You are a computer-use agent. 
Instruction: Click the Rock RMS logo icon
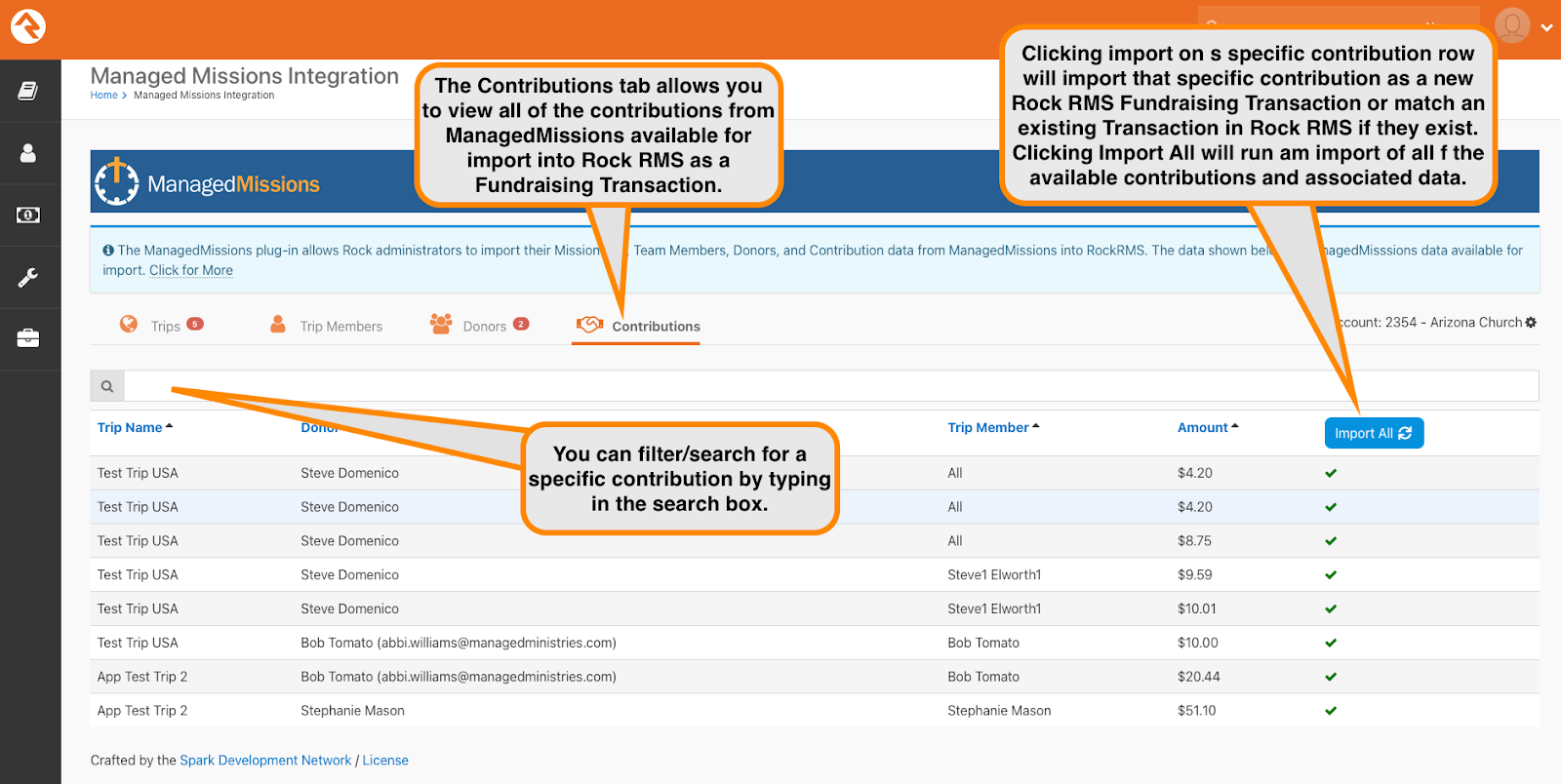click(28, 26)
